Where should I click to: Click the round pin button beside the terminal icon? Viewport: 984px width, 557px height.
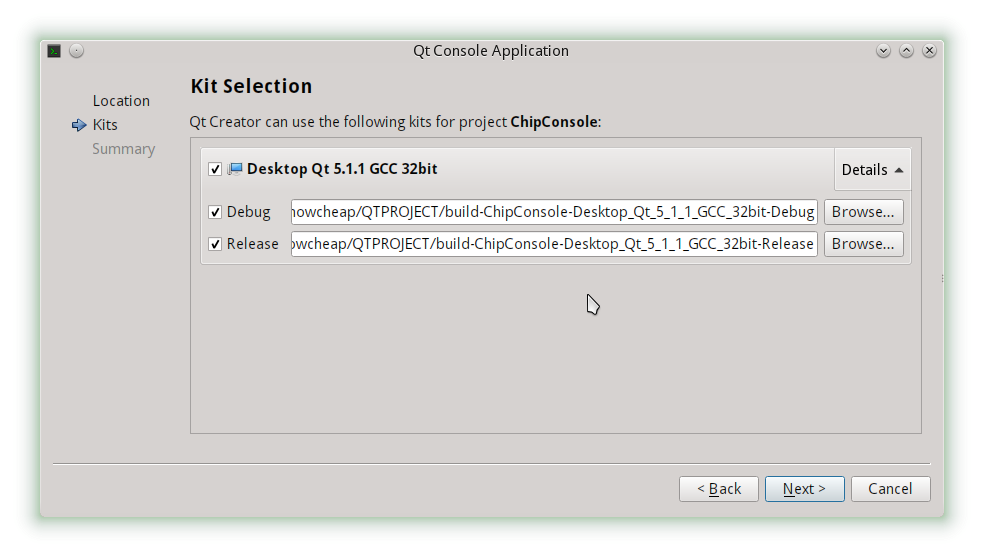77,51
